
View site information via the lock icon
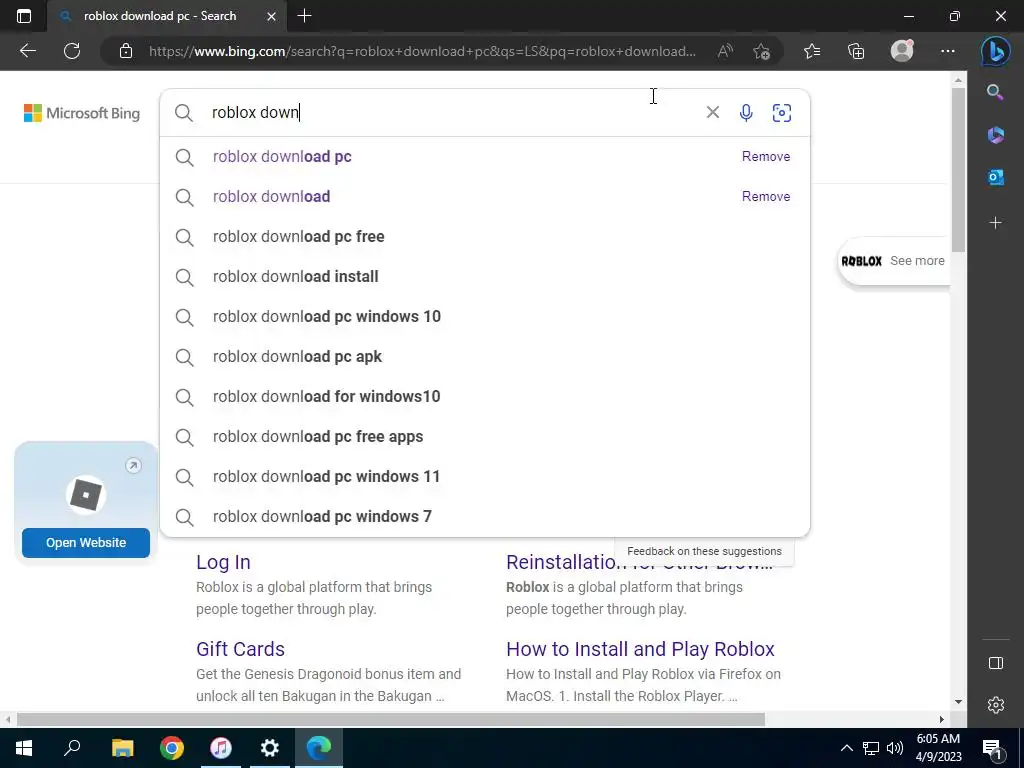126,51
